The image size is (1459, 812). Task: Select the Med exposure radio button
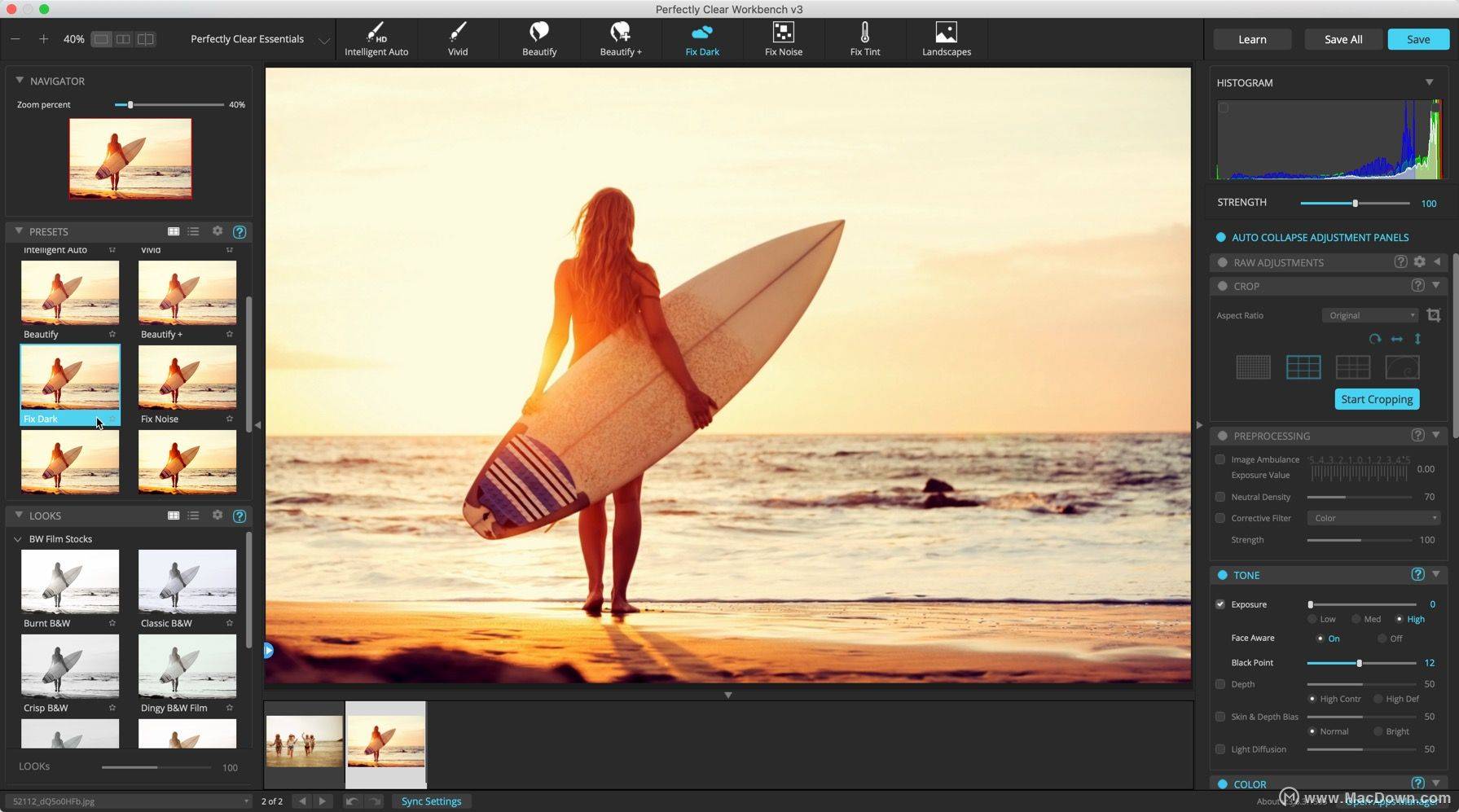point(1356,619)
